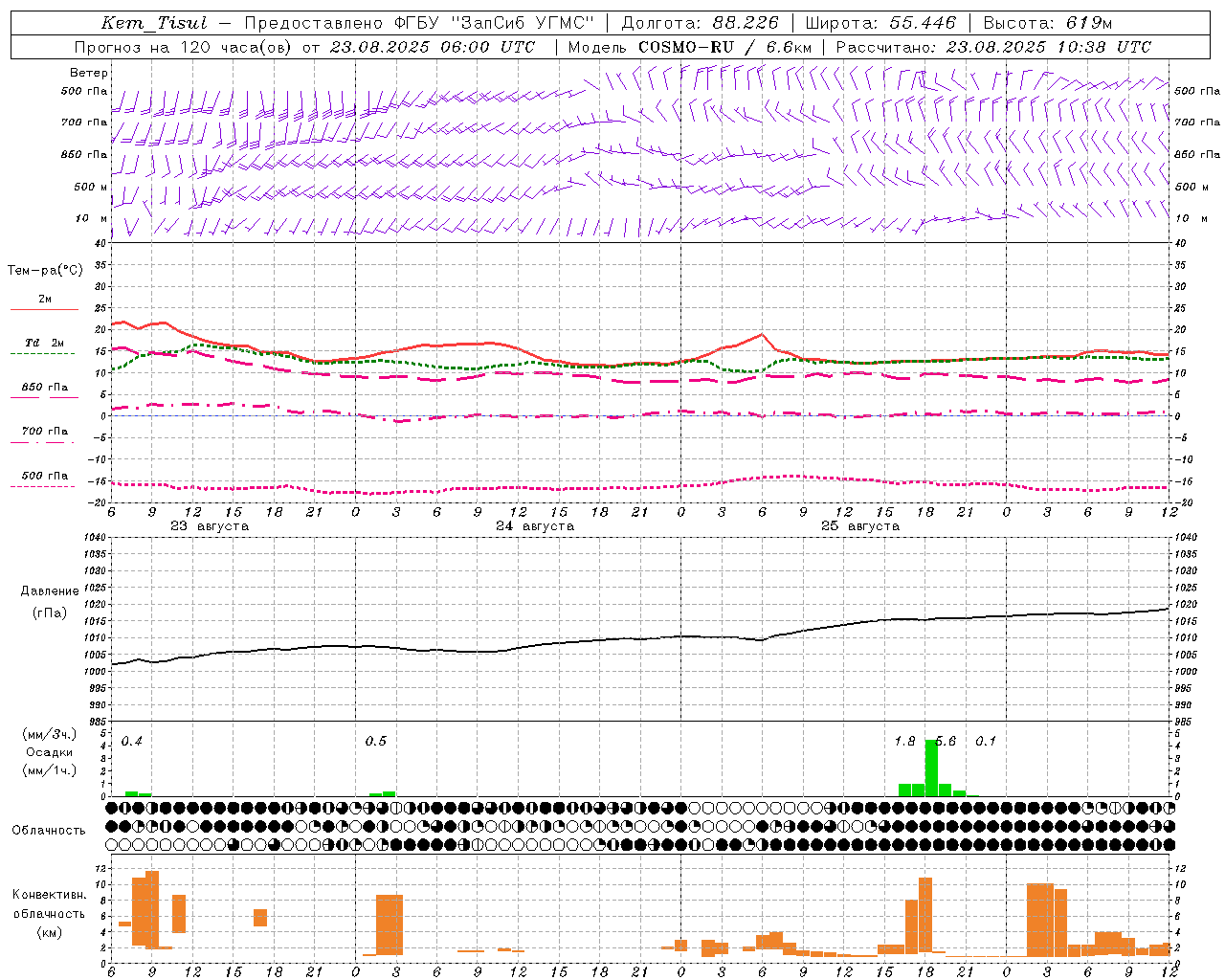Screen dimensions: 1225x980
Task: Click the "25 августа" date label
Action: coord(860,526)
